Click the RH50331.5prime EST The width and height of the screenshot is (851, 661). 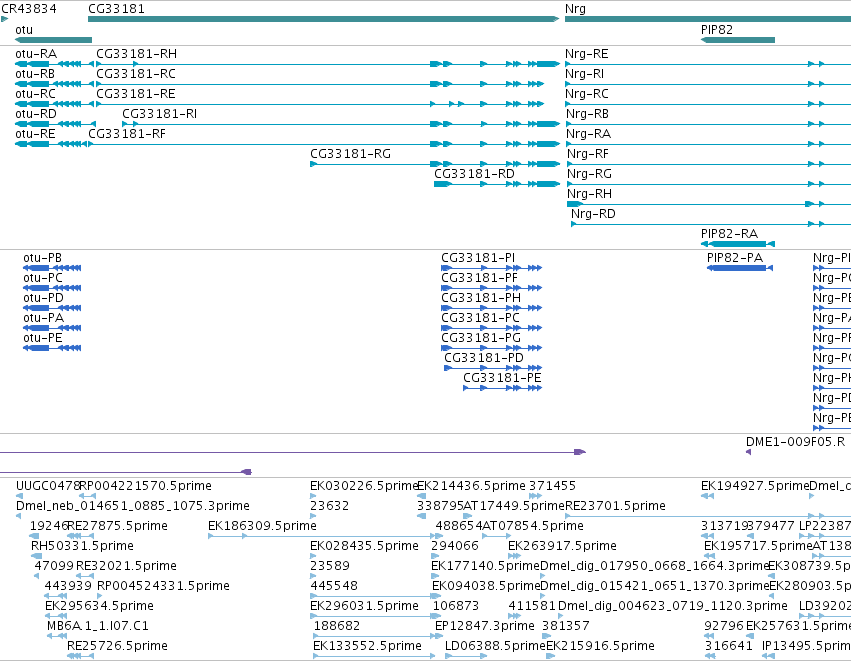(x=36, y=556)
